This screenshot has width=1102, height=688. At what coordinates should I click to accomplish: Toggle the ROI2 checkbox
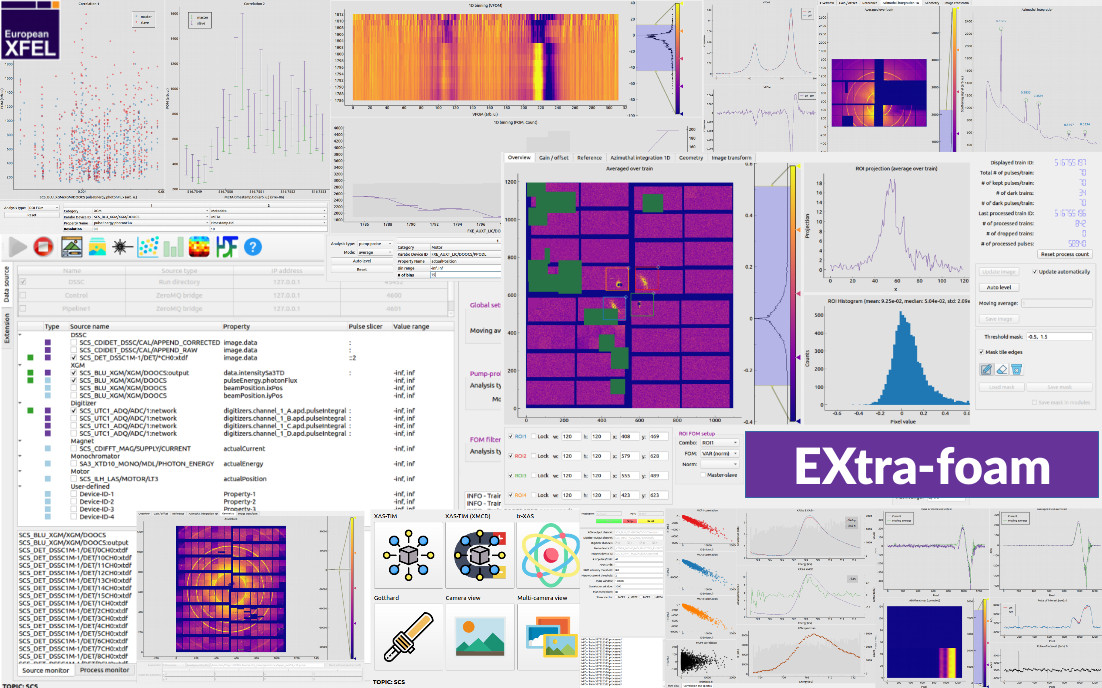point(510,456)
